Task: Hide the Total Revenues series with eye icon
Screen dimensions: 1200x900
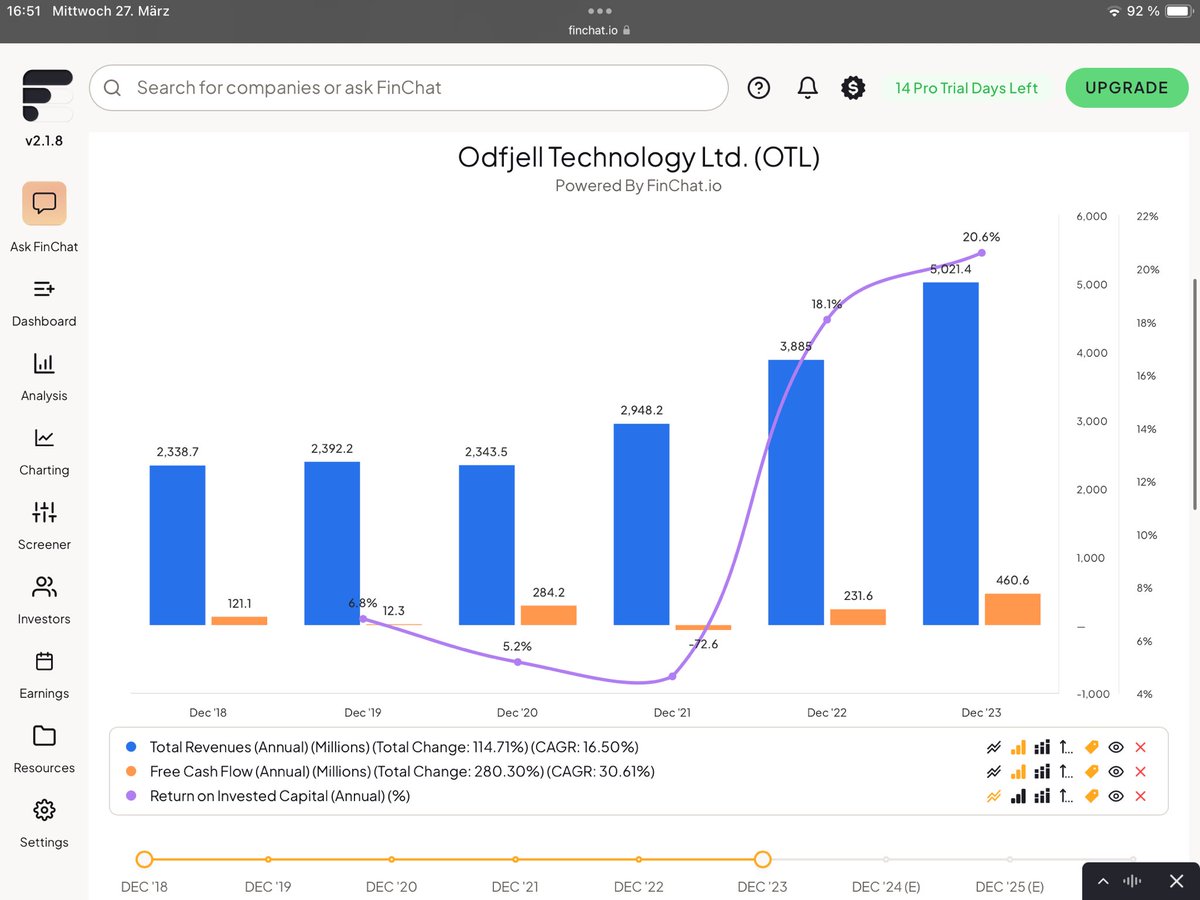Action: [x=1116, y=747]
